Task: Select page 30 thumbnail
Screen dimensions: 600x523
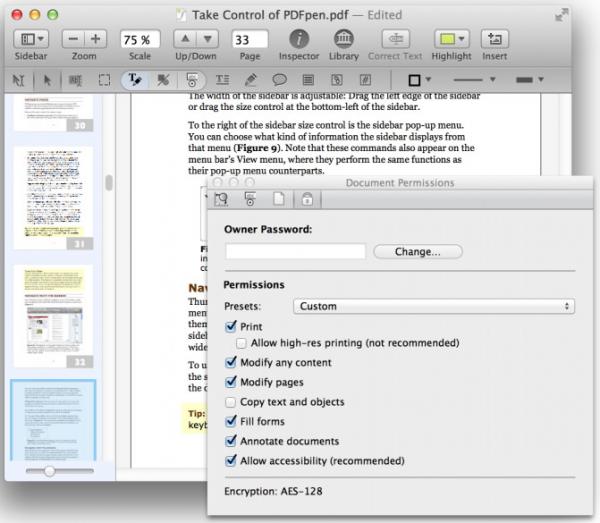Action: point(53,113)
